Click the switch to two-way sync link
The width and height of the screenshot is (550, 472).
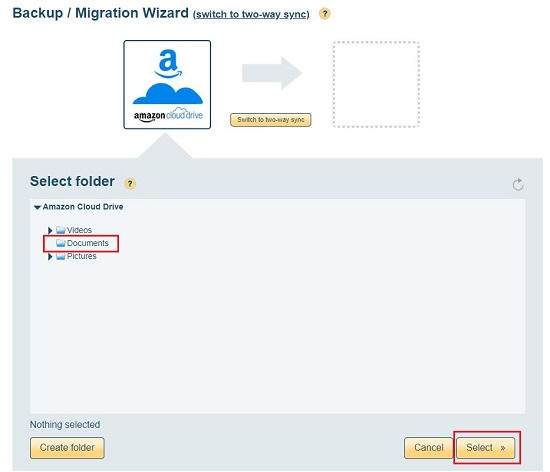251,14
